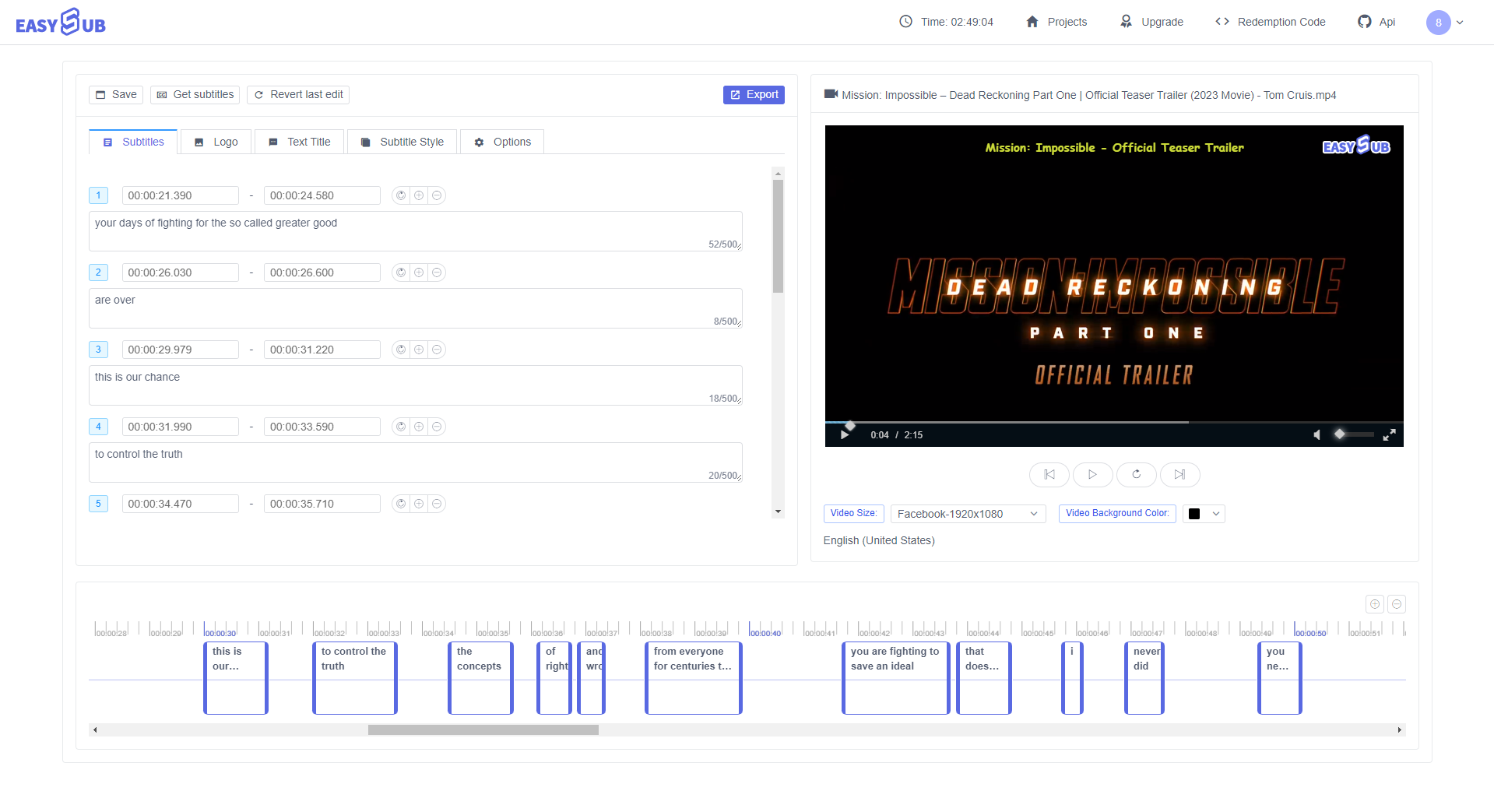Image resolution: width=1494 pixels, height=812 pixels.
Task: Open the Video Size dropdown
Action: tap(968, 514)
